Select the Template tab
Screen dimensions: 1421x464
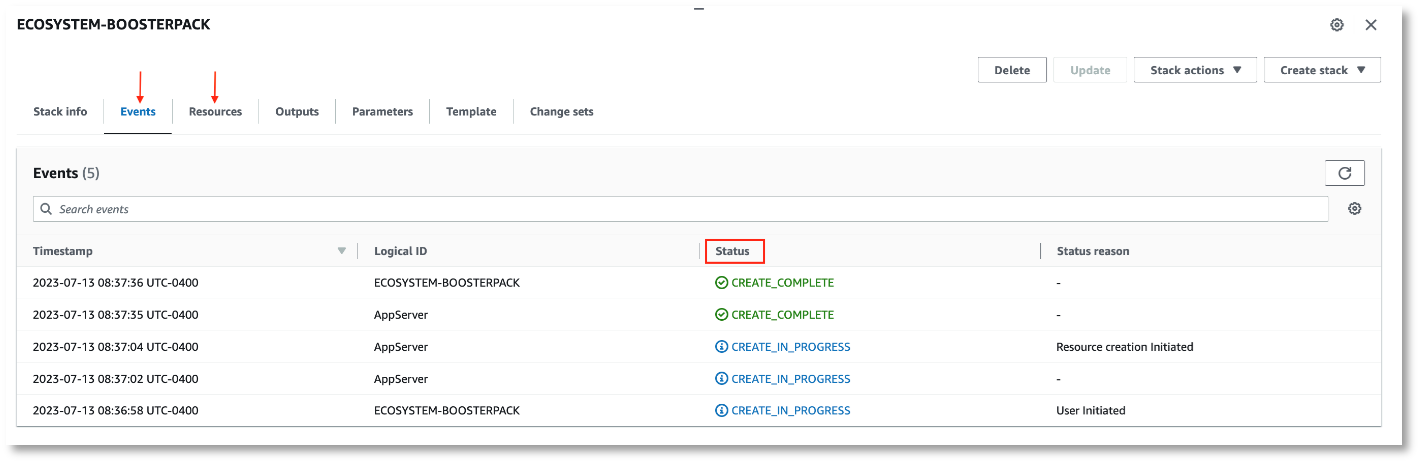click(471, 112)
